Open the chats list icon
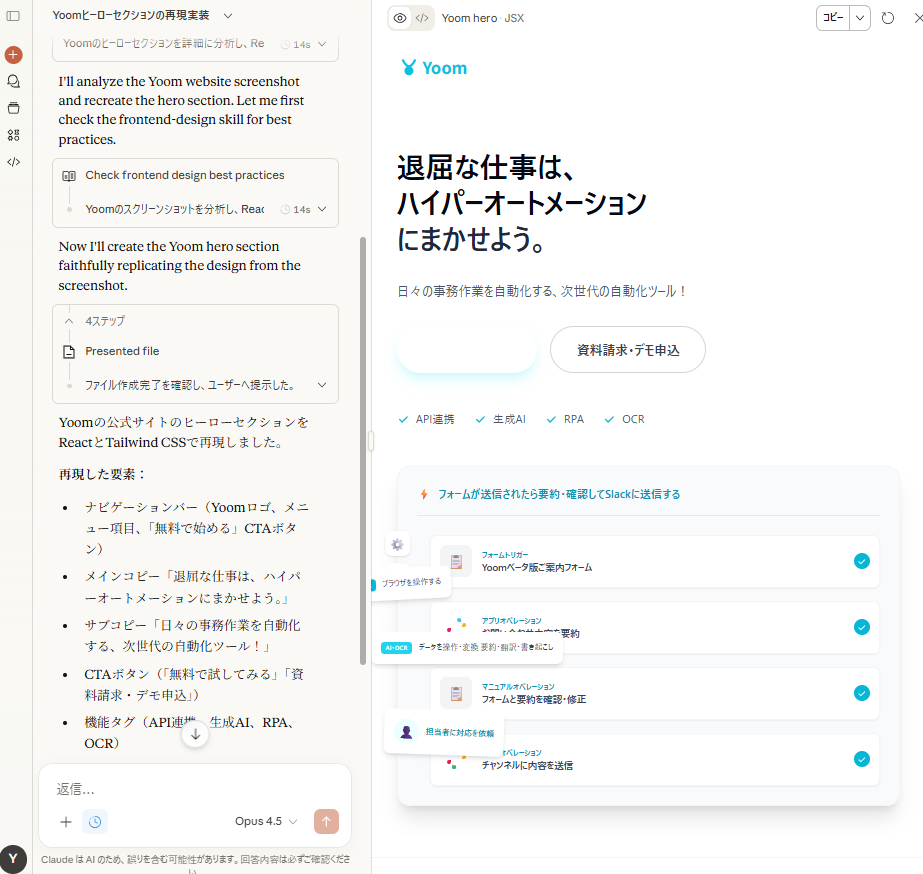 point(14,81)
